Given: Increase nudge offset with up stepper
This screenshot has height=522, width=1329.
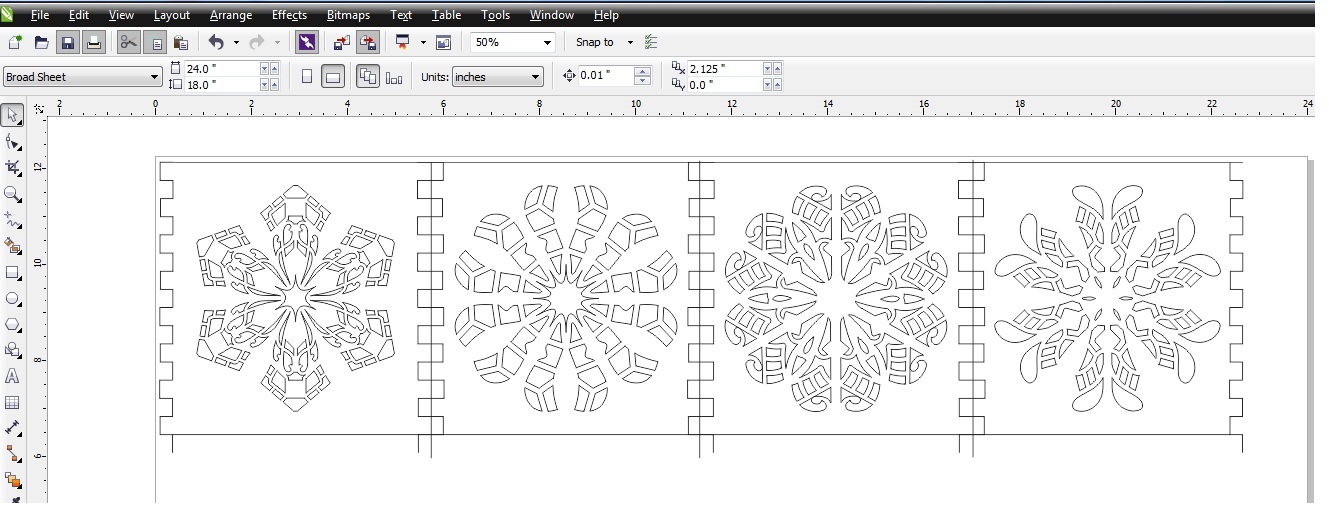Looking at the screenshot, I should click(643, 71).
